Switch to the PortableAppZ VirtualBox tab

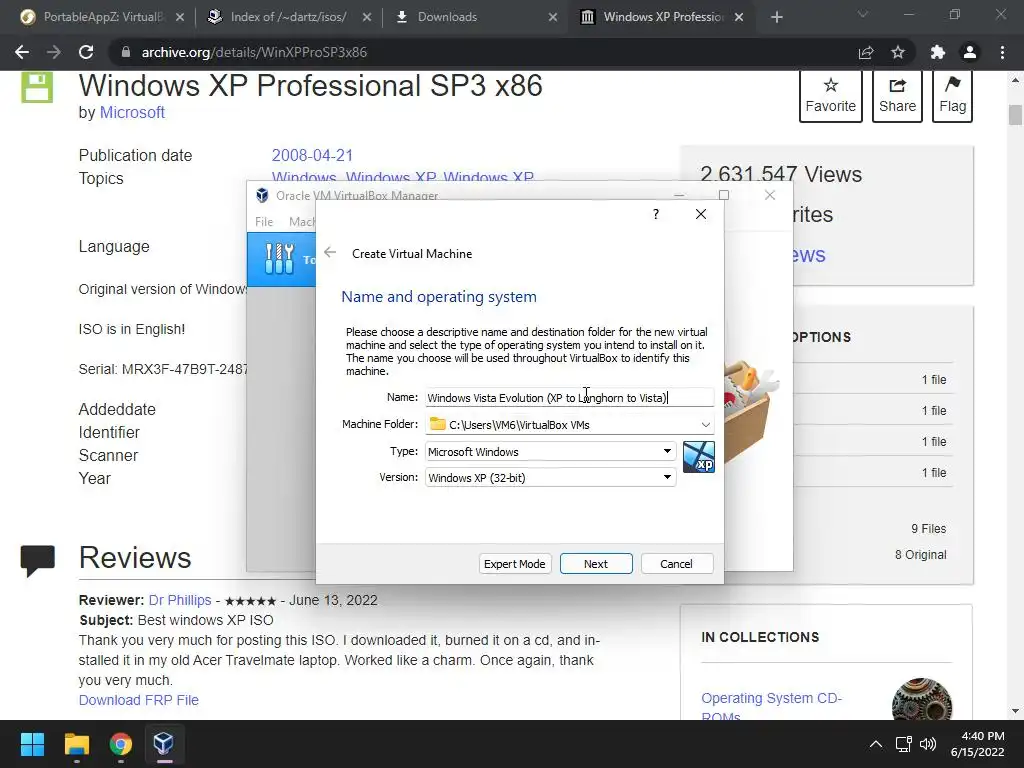click(x=103, y=17)
